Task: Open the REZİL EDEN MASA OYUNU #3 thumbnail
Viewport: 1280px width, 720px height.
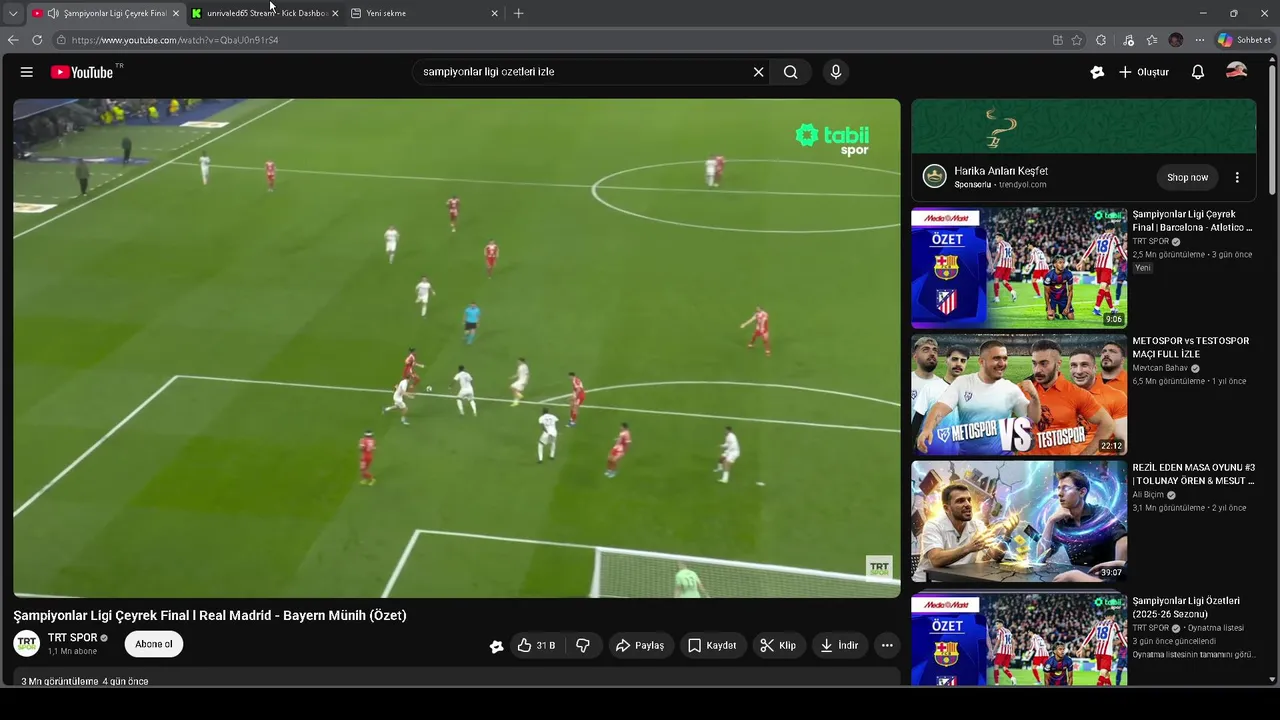Action: [x=1019, y=521]
